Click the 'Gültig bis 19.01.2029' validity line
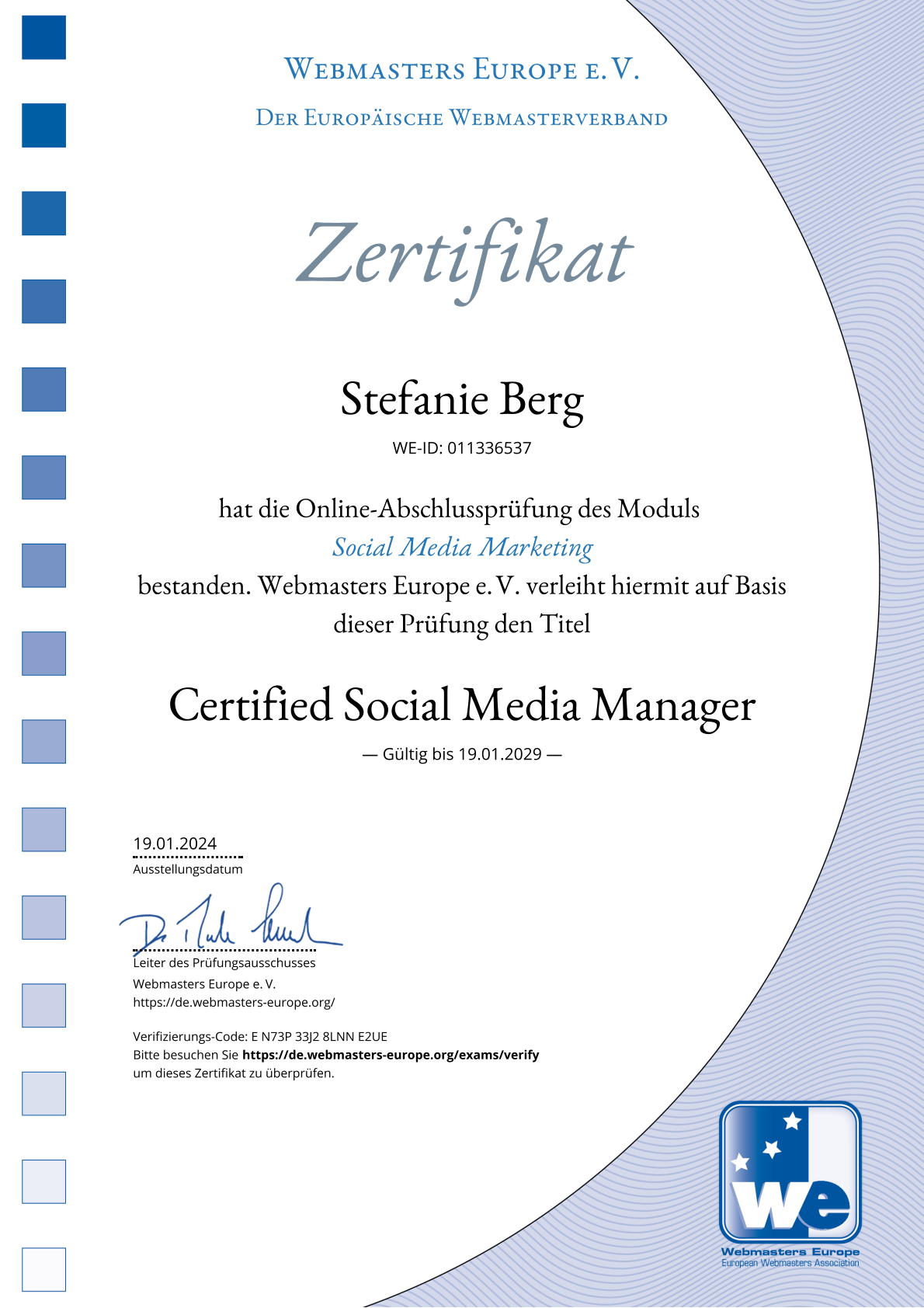Viewport: 924px width, 1308px height. click(462, 754)
